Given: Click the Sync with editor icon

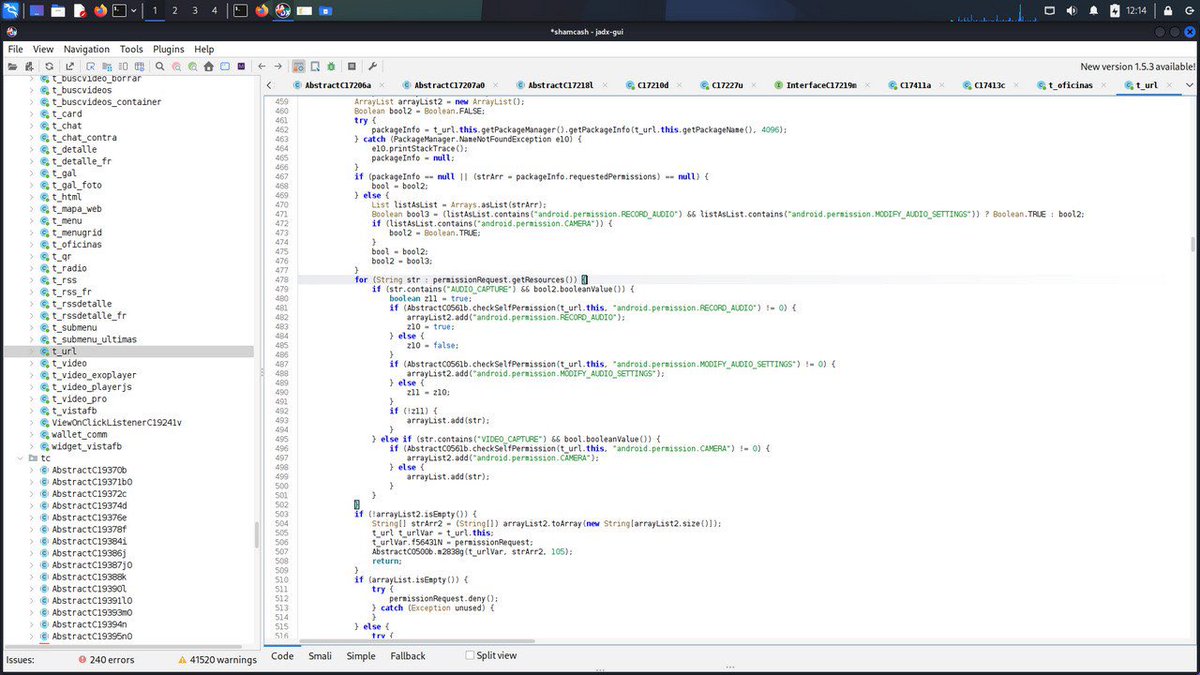Looking at the screenshot, I should 90,66.
